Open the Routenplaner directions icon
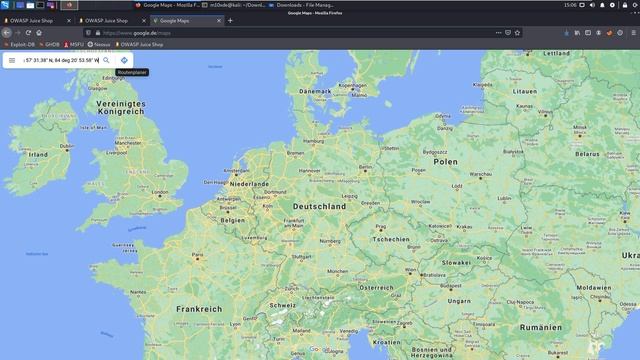The height and width of the screenshot is (360, 640). pos(124,60)
